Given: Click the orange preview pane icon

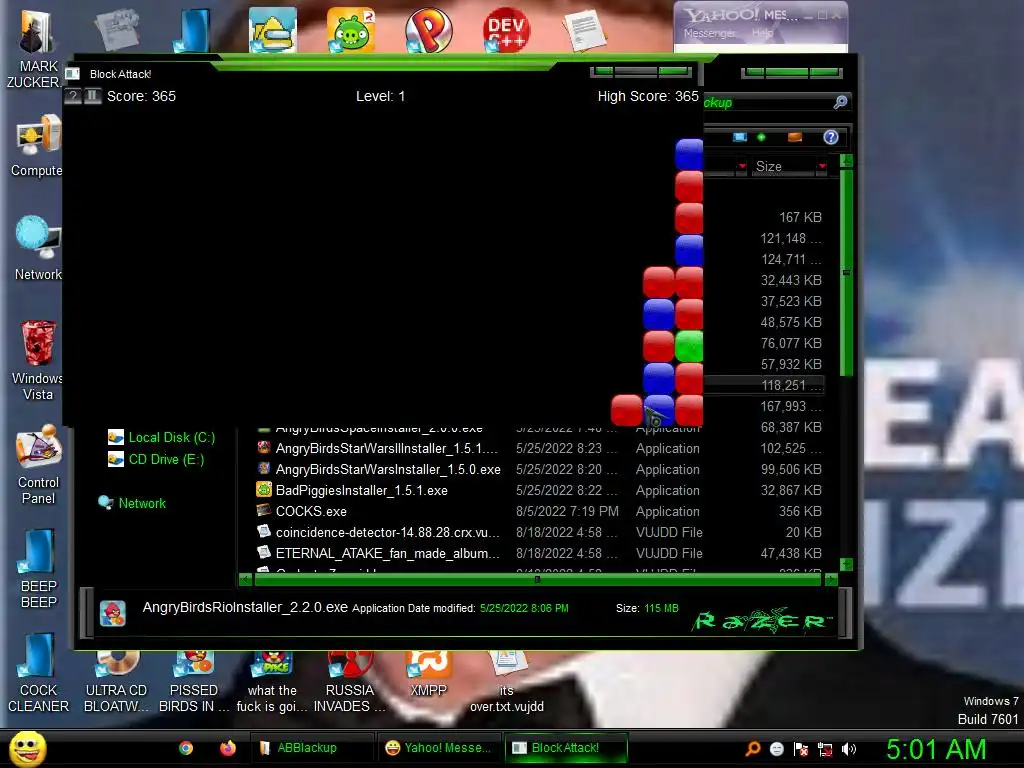Looking at the screenshot, I should click(795, 137).
